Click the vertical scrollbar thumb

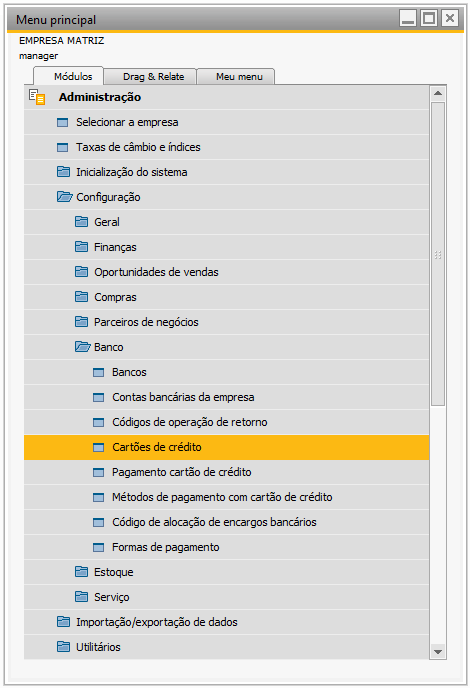(x=438, y=254)
